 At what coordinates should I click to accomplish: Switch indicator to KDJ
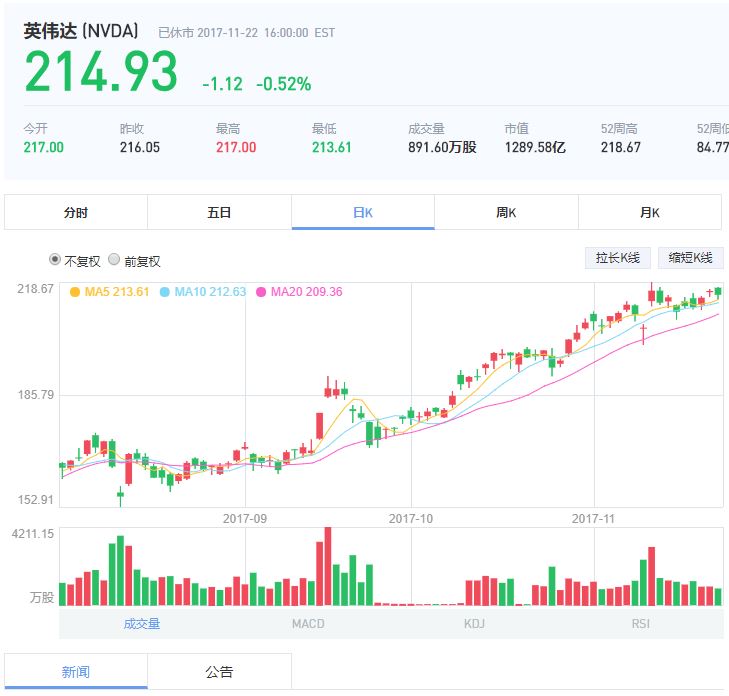(x=474, y=624)
